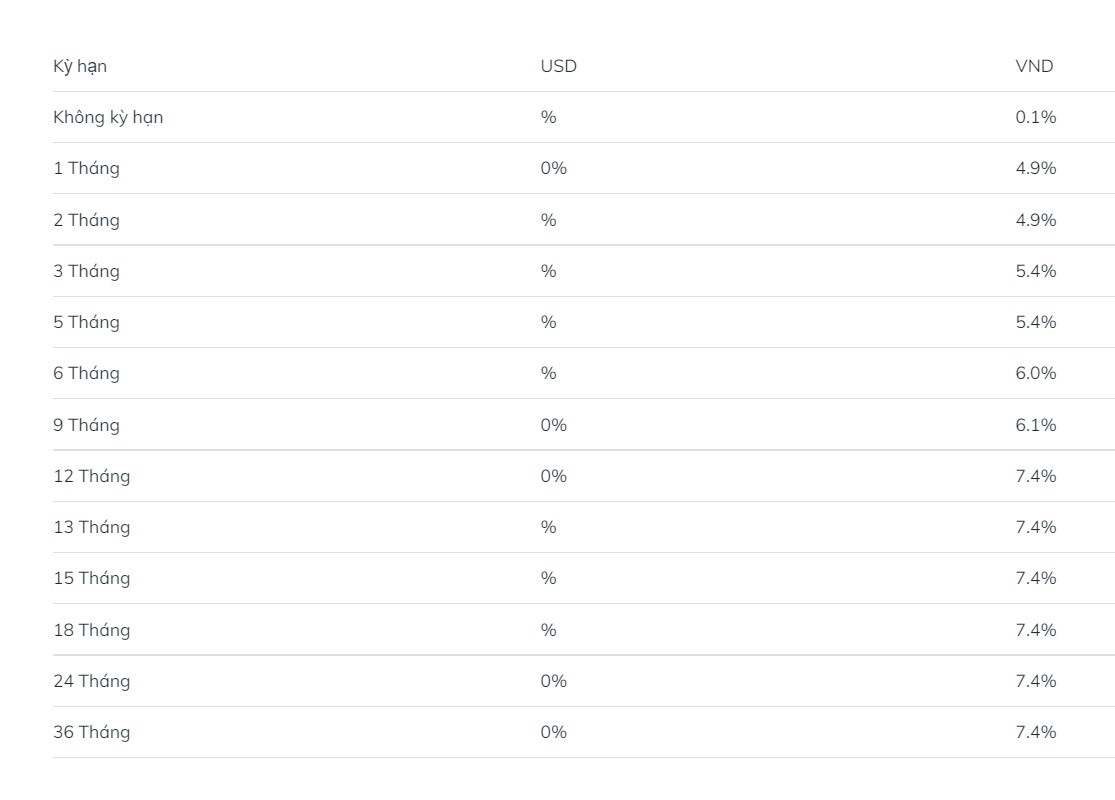Click the VND rate for 5 Tháng

1035,322
